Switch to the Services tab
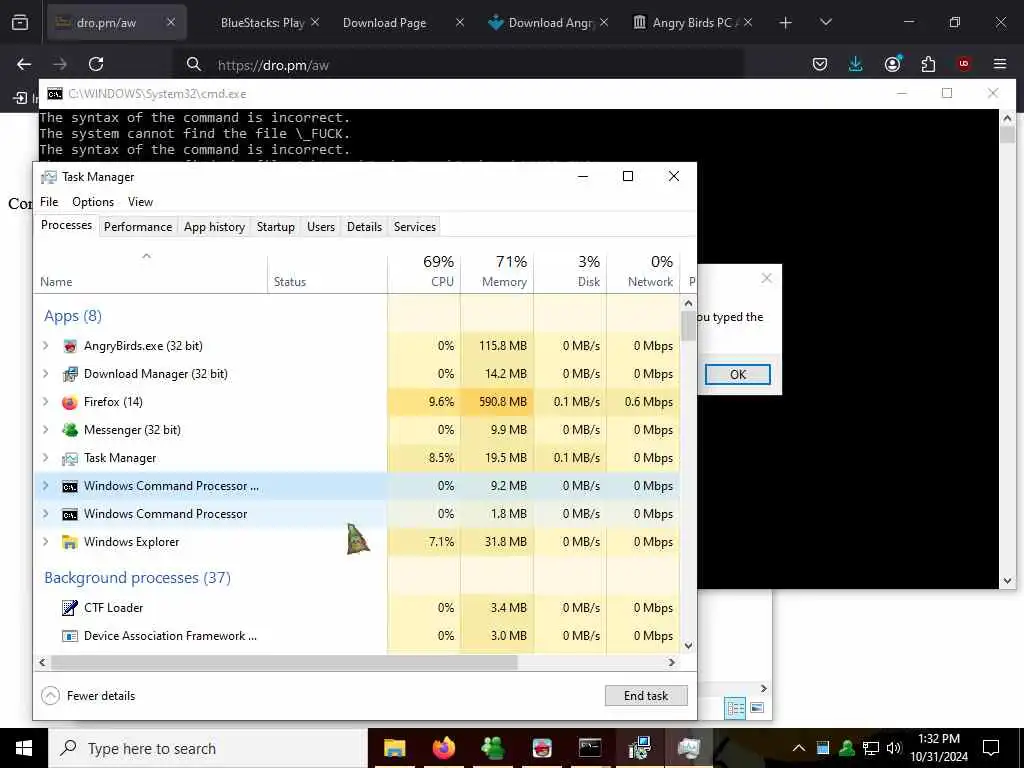This screenshot has width=1024, height=768. point(415,227)
